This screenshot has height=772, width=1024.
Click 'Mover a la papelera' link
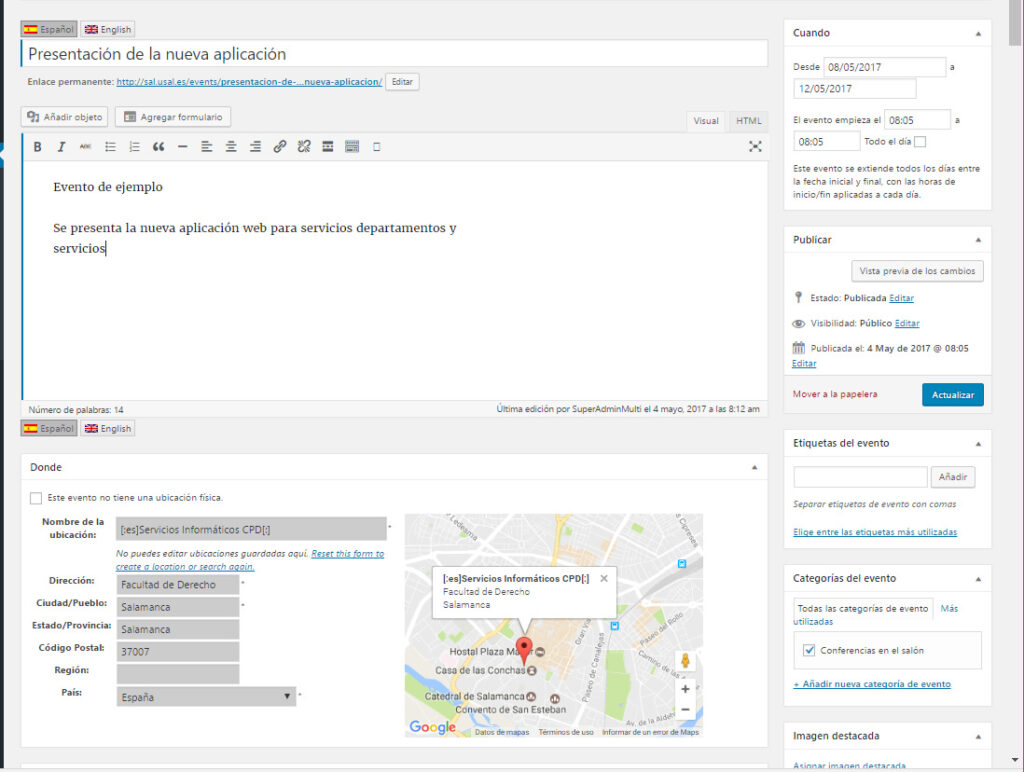pos(834,395)
